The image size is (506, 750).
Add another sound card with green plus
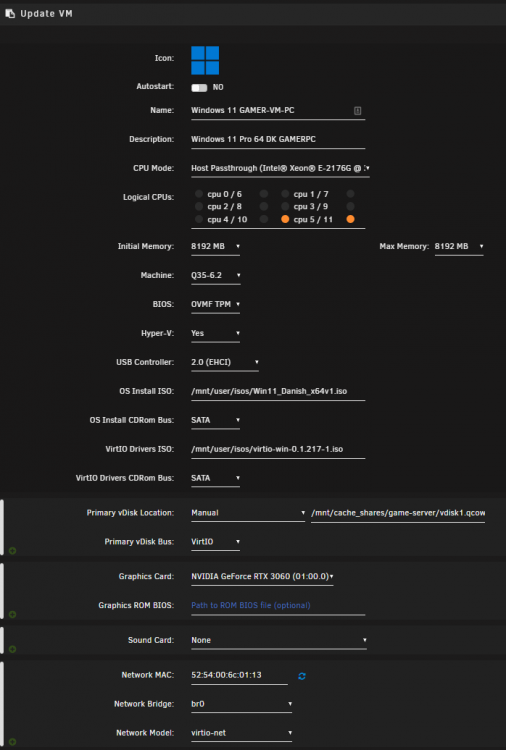coord(12,649)
